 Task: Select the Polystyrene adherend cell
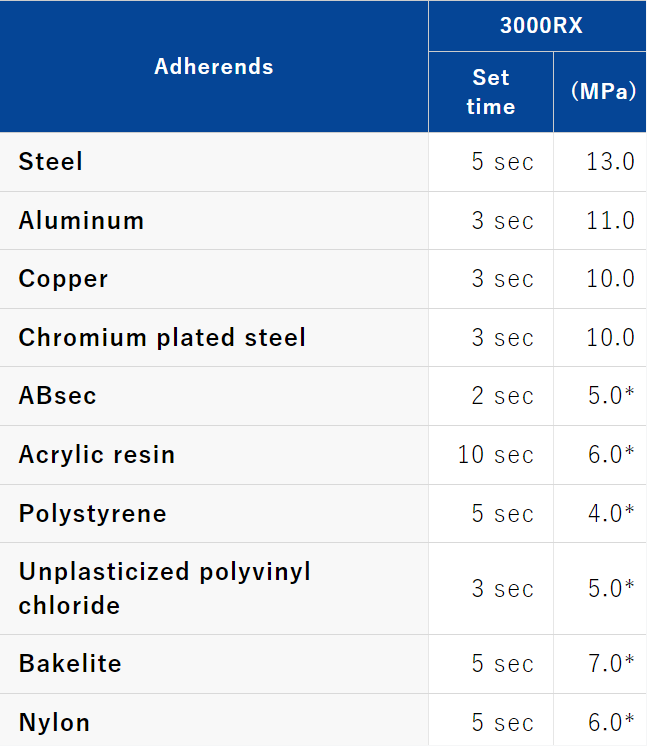pyautogui.click(x=214, y=513)
